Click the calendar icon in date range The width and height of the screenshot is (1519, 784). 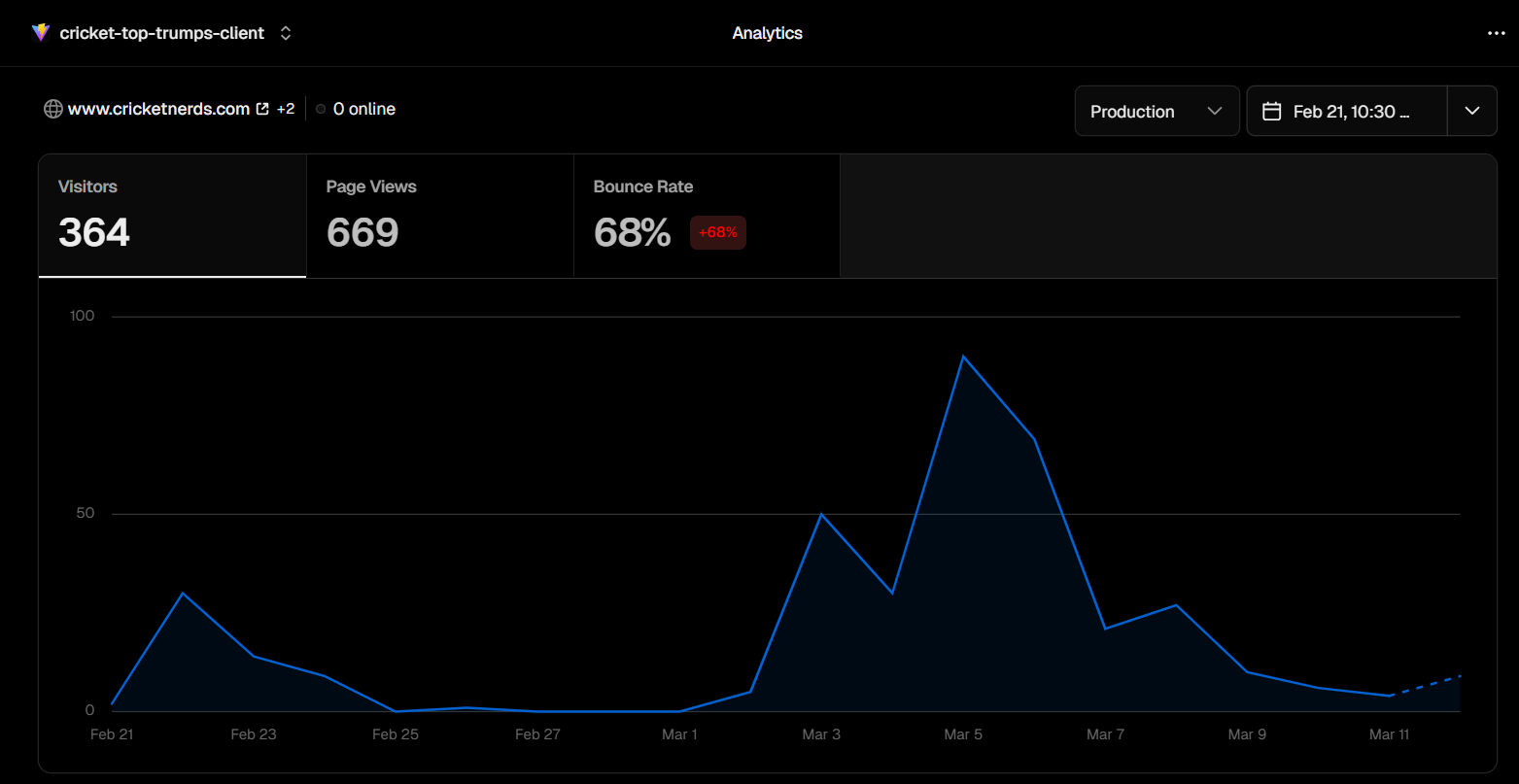pos(1271,112)
